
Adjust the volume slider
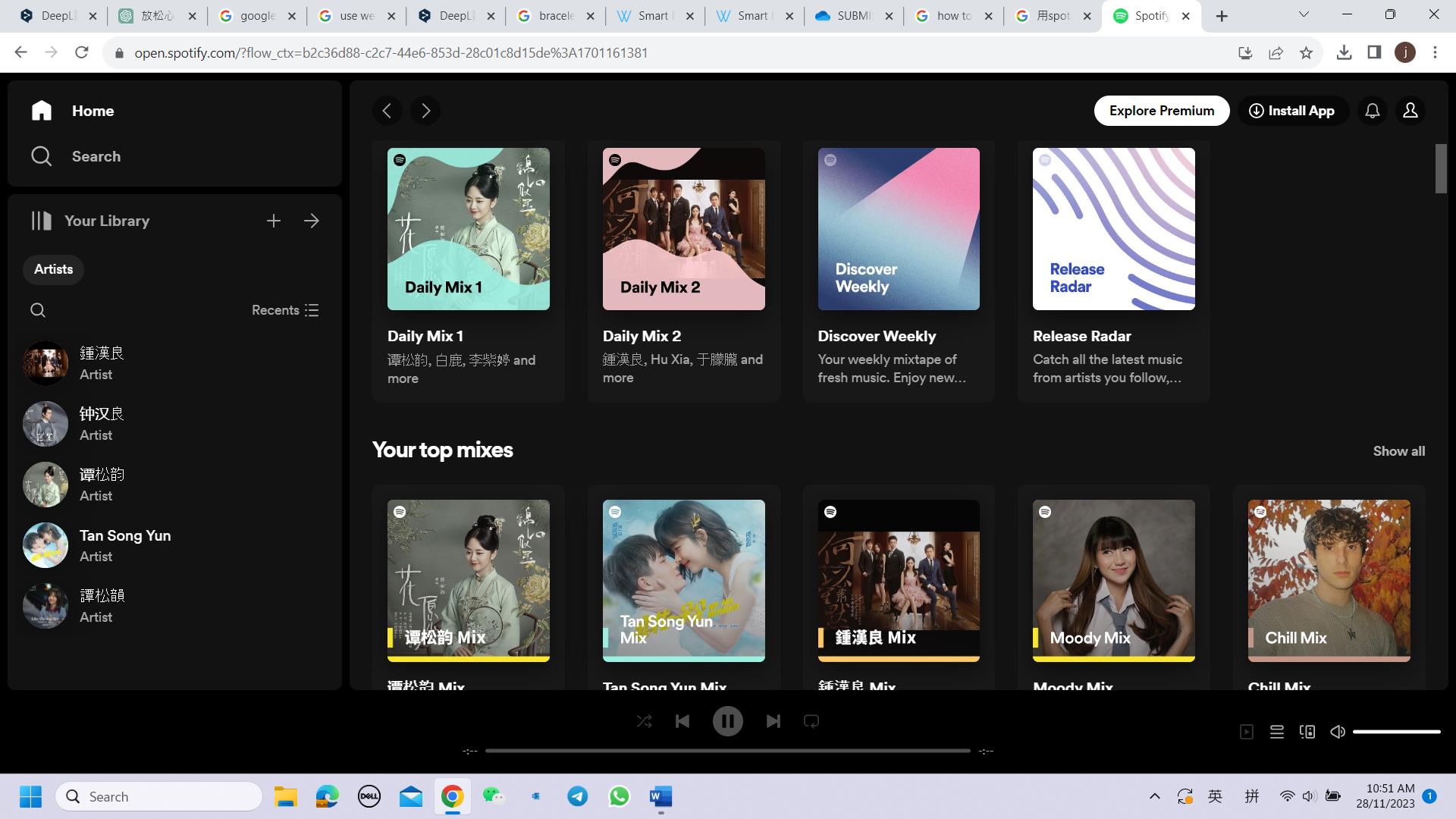(x=1396, y=732)
